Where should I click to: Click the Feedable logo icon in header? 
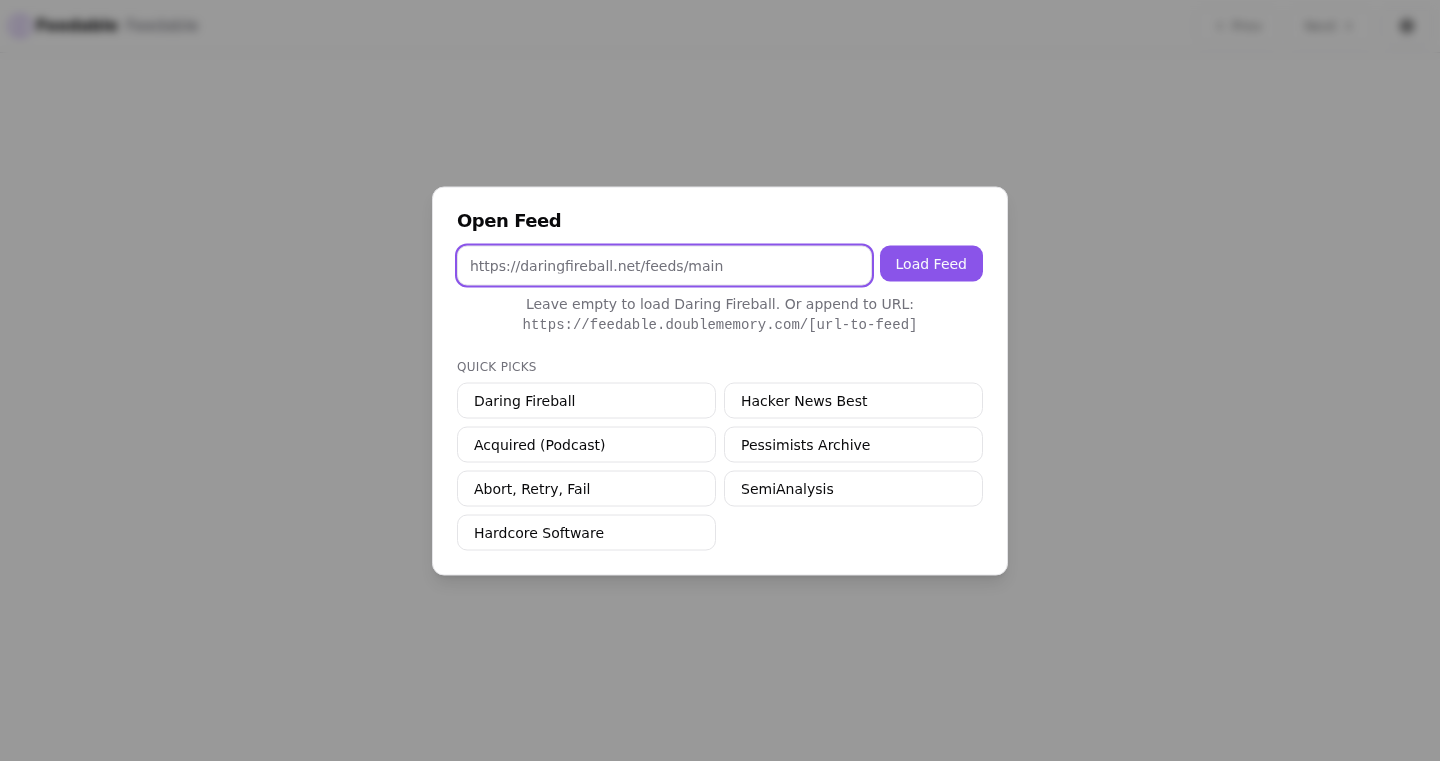tap(19, 26)
